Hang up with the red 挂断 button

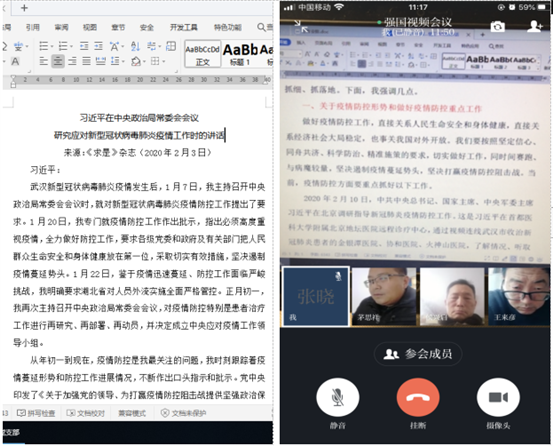(418, 397)
